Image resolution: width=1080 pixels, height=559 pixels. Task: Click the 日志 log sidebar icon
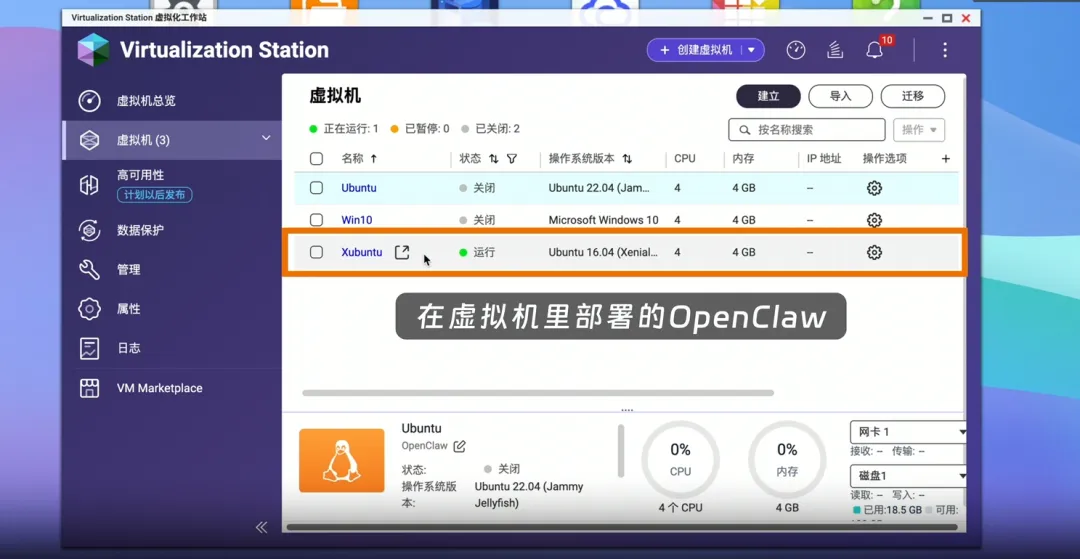(90, 348)
